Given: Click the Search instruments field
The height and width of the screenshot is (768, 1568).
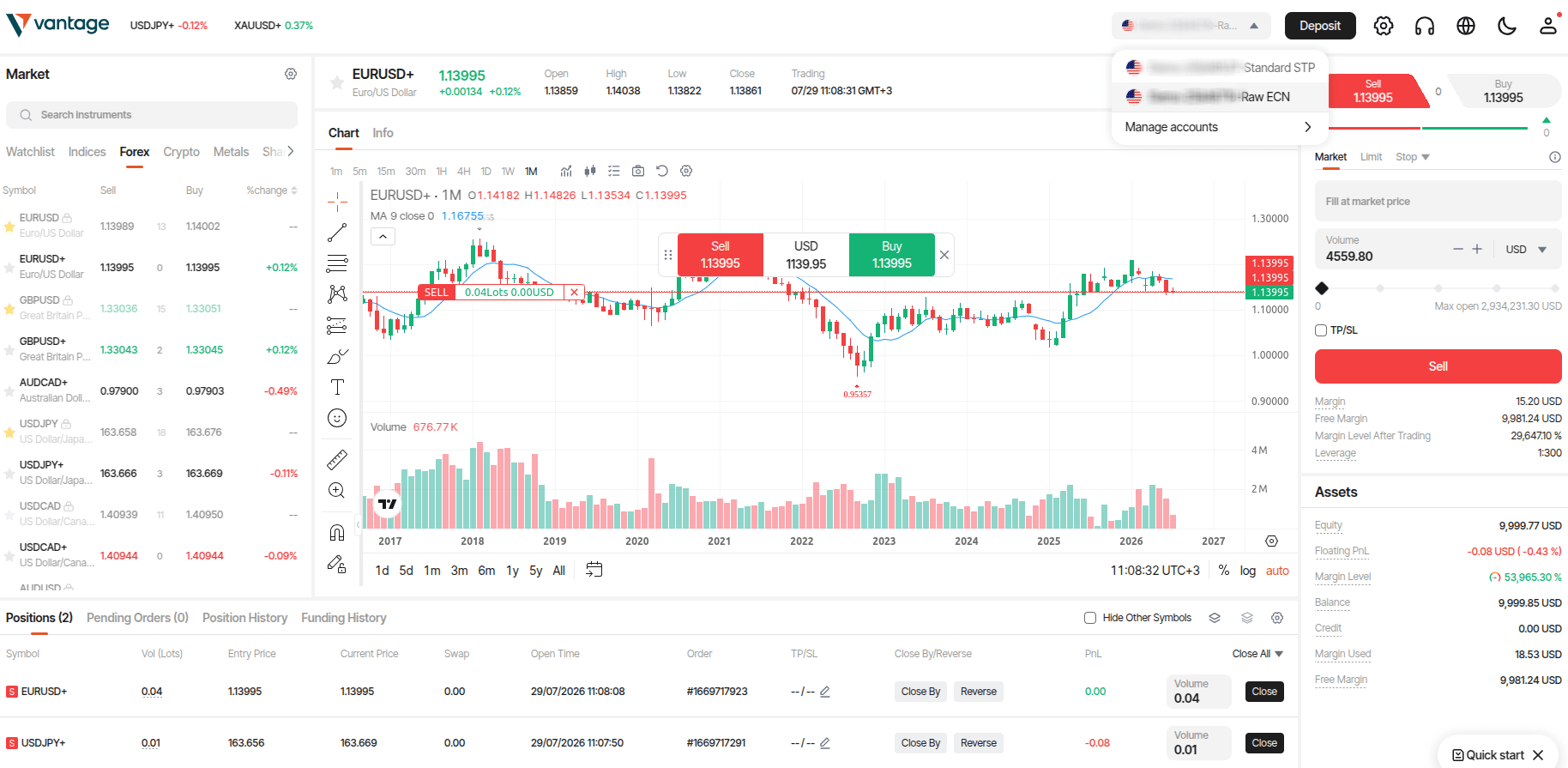Looking at the screenshot, I should tap(152, 115).
